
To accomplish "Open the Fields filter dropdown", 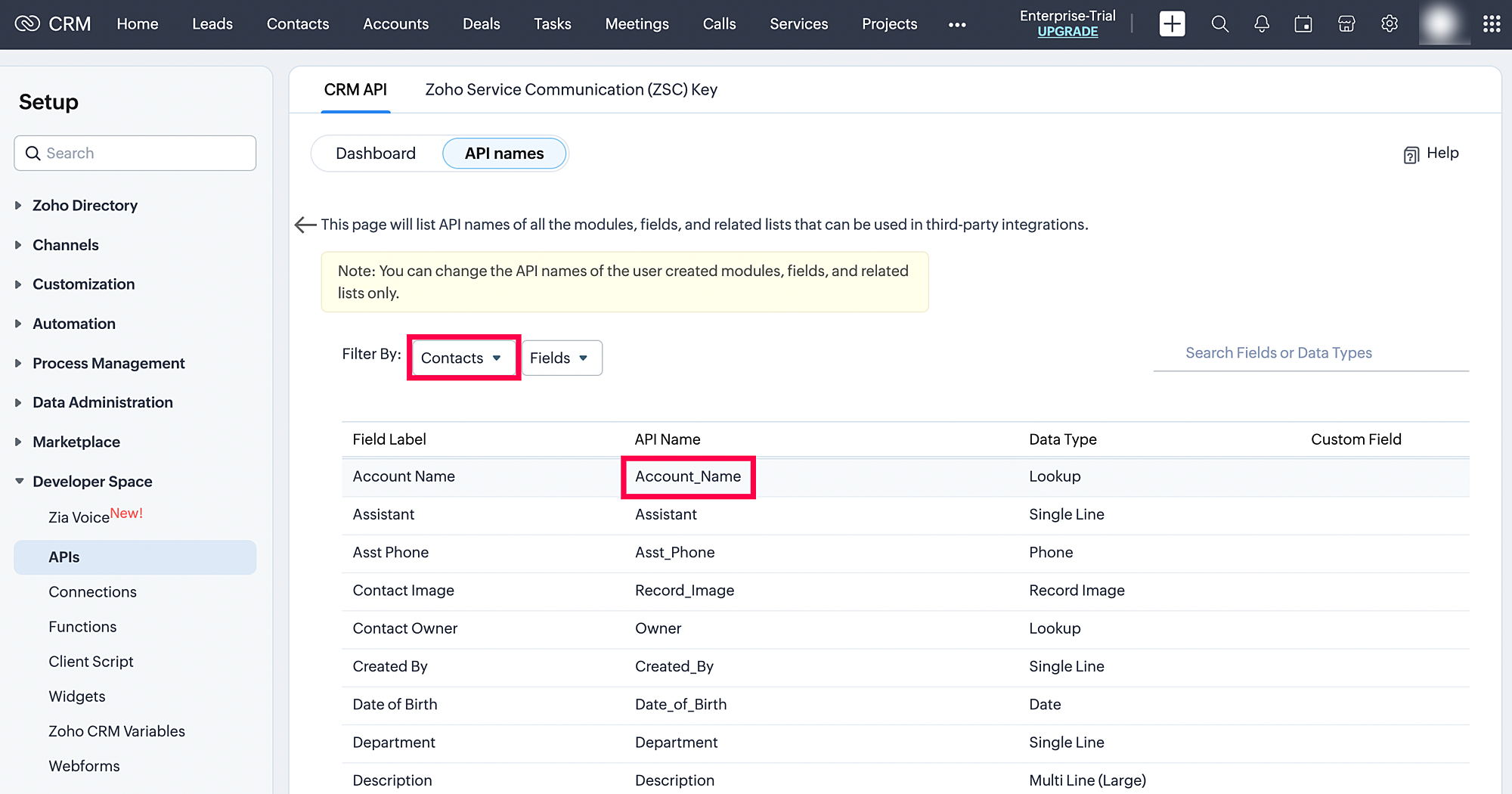I will pyautogui.click(x=562, y=358).
